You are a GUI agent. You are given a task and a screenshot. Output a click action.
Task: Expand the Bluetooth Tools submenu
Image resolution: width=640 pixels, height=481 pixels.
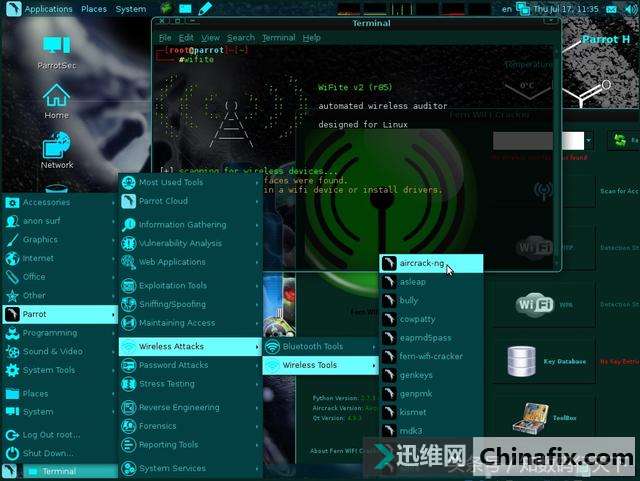[x=312, y=346]
